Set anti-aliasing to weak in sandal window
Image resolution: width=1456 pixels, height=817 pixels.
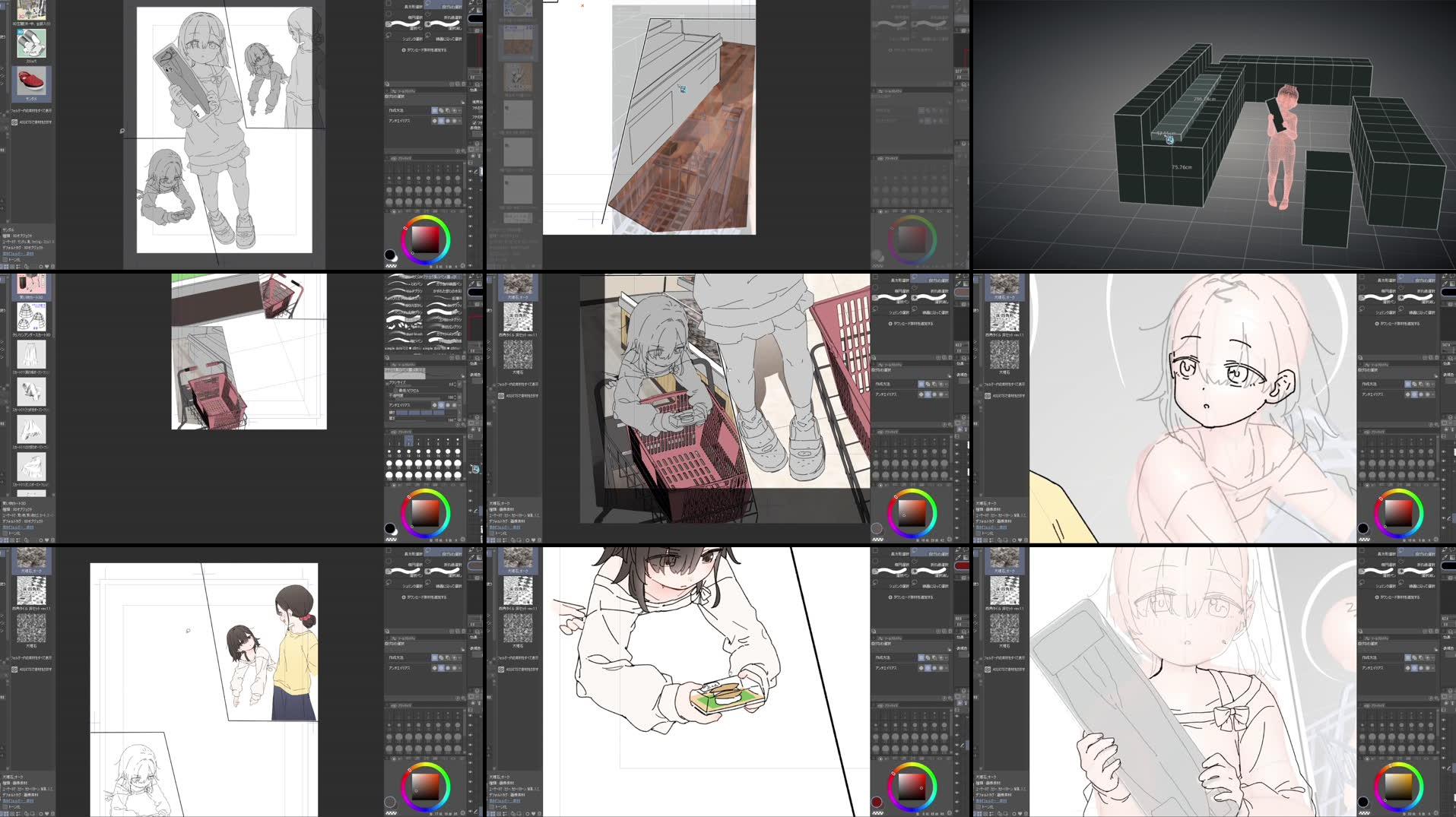tap(441, 121)
